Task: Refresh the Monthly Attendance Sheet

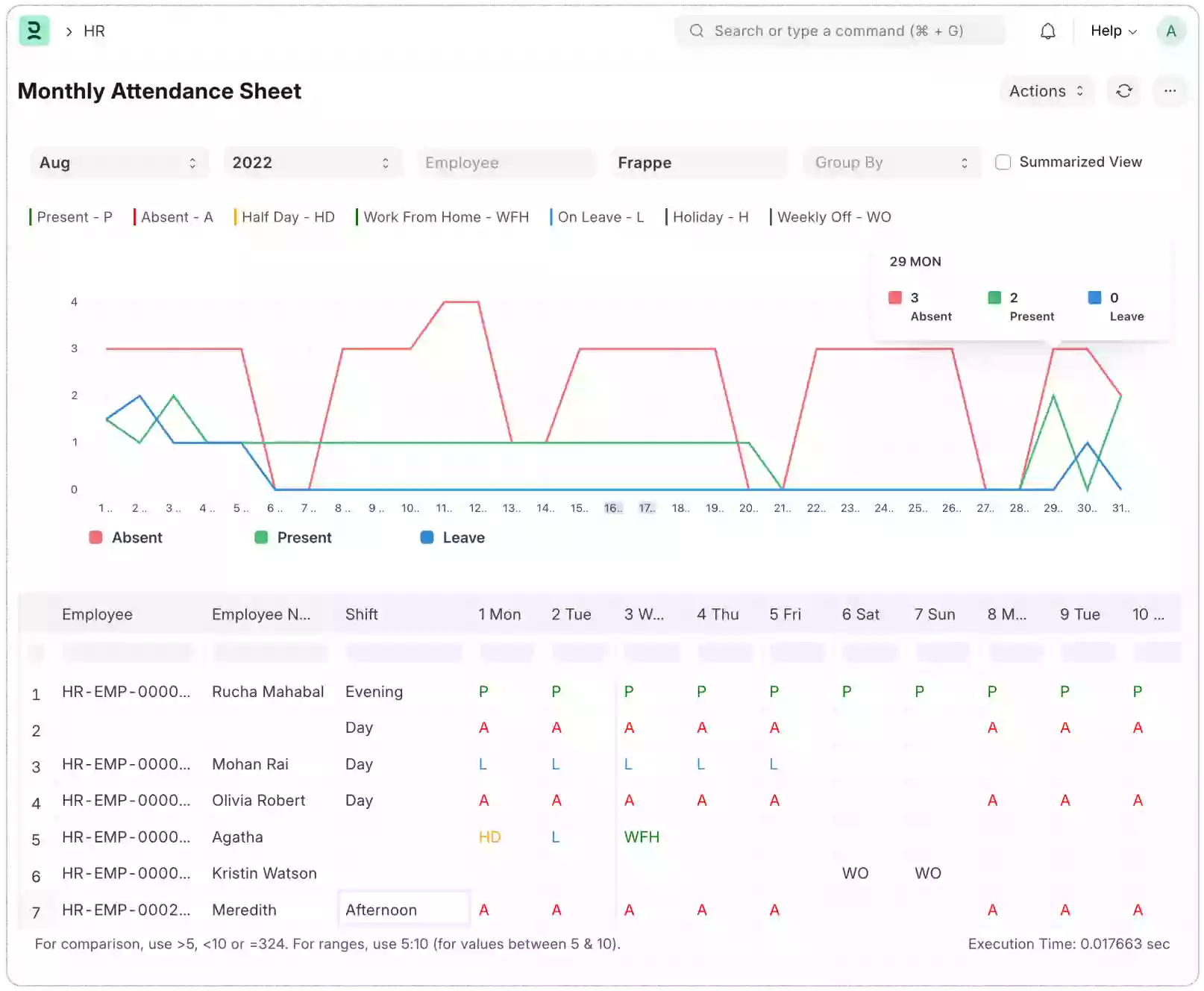Action: point(1124,91)
